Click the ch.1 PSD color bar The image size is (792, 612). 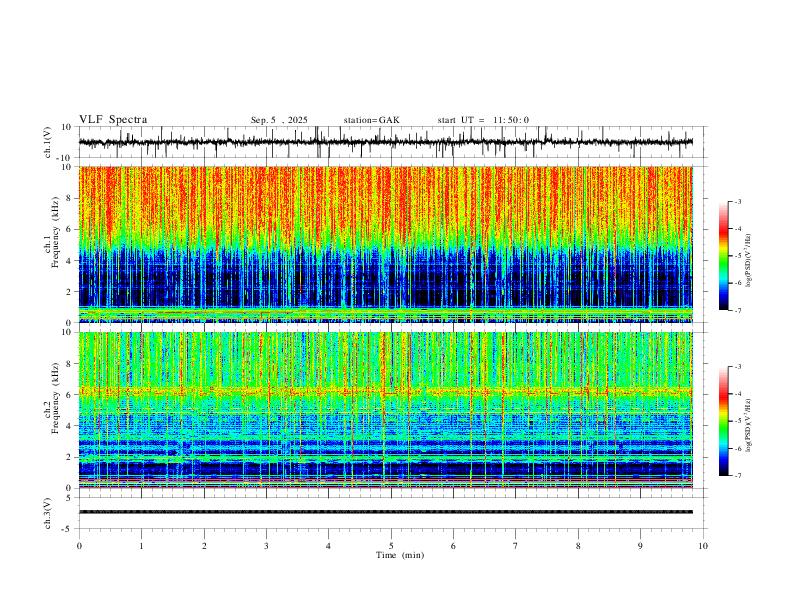click(723, 256)
